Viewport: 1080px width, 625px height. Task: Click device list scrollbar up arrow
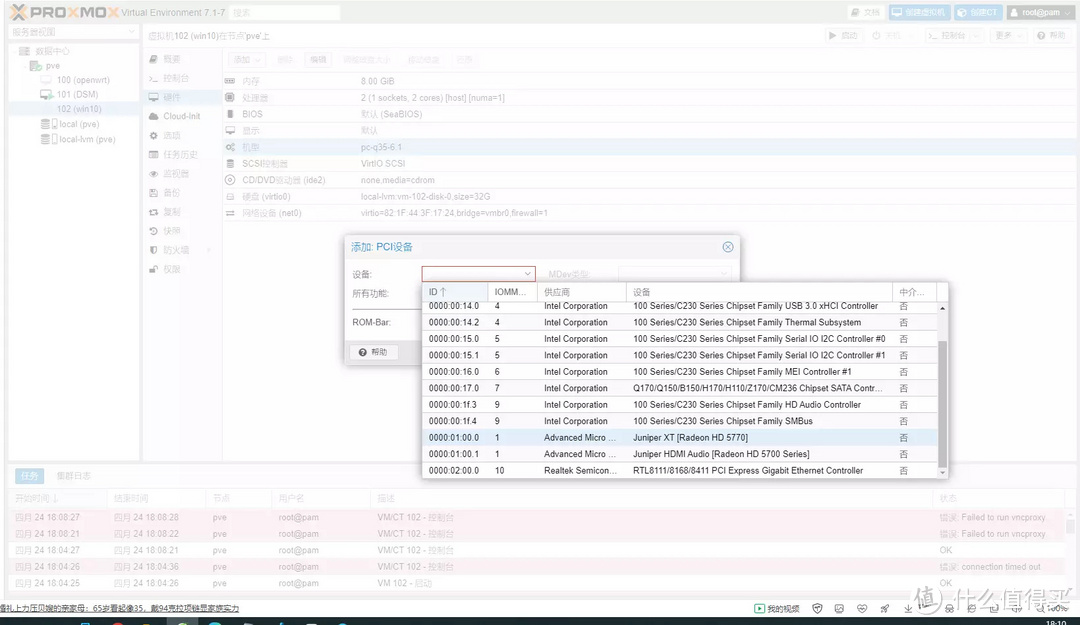(942, 308)
